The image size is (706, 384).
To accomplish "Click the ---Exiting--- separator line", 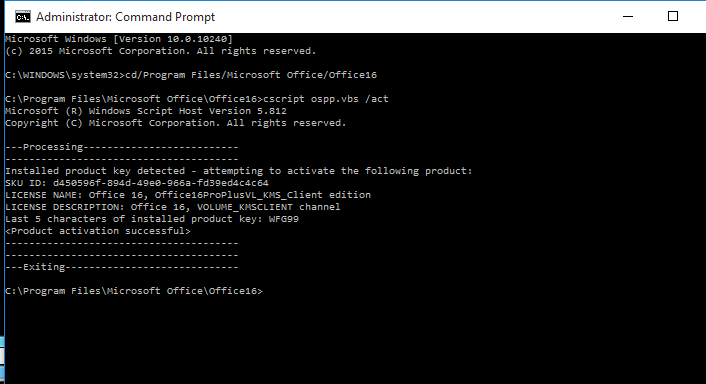I will [122, 267].
